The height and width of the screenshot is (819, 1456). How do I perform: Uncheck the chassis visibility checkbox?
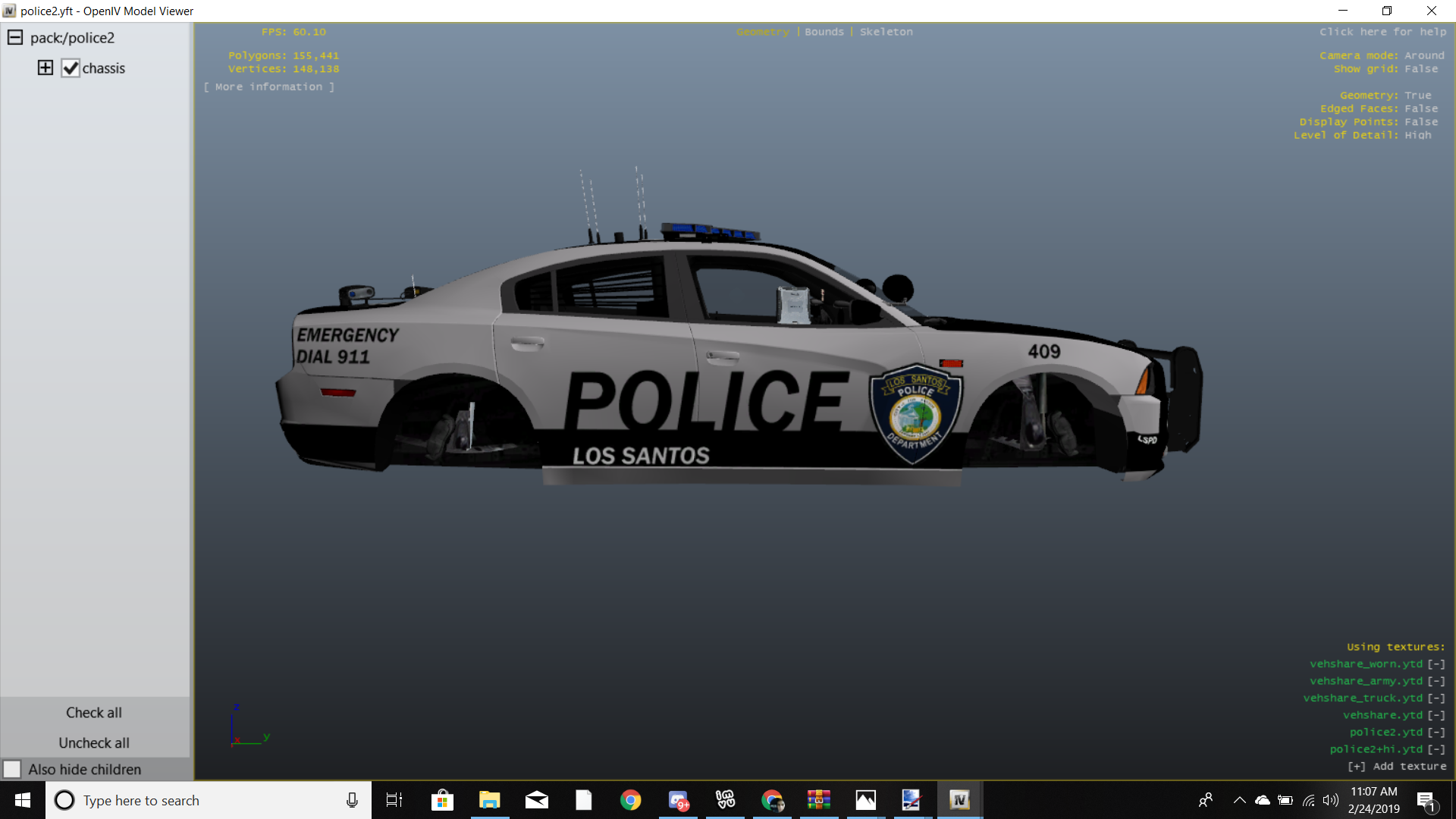[71, 68]
